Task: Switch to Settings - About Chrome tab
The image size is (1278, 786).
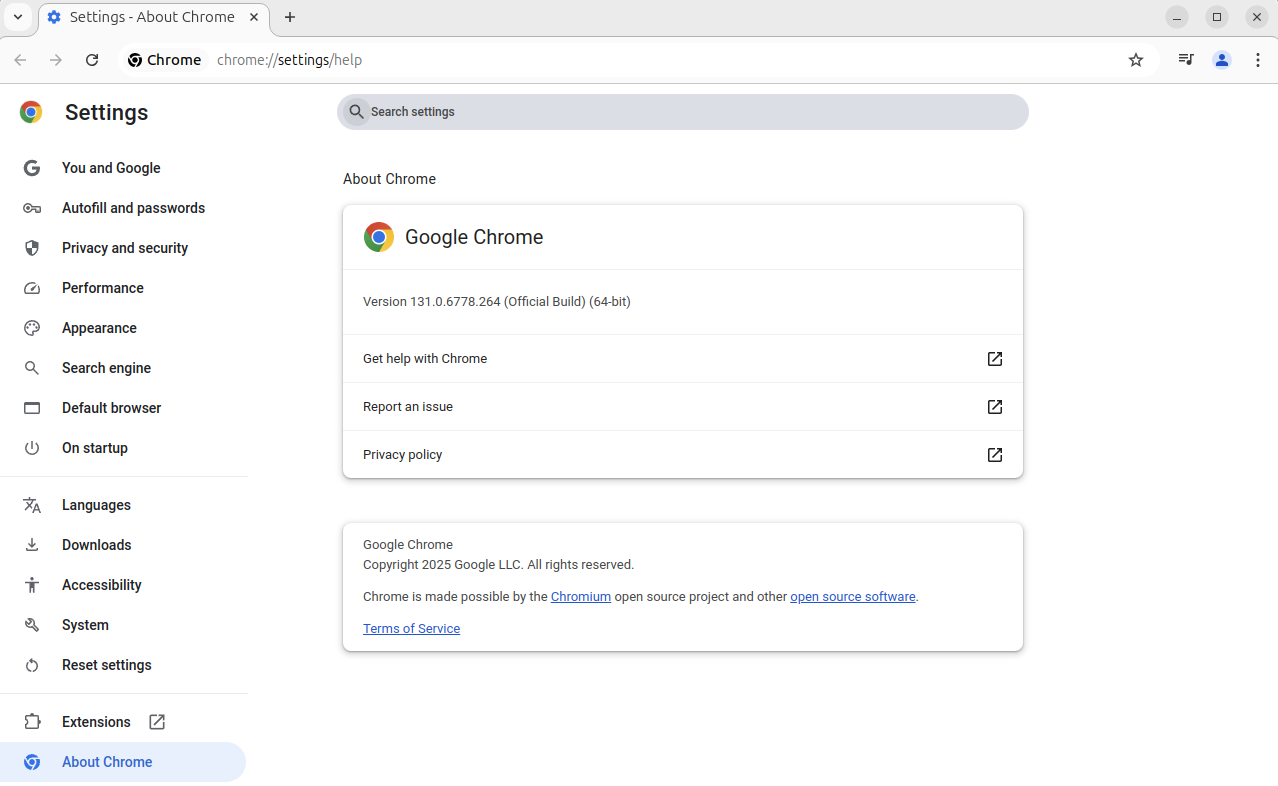Action: click(150, 17)
